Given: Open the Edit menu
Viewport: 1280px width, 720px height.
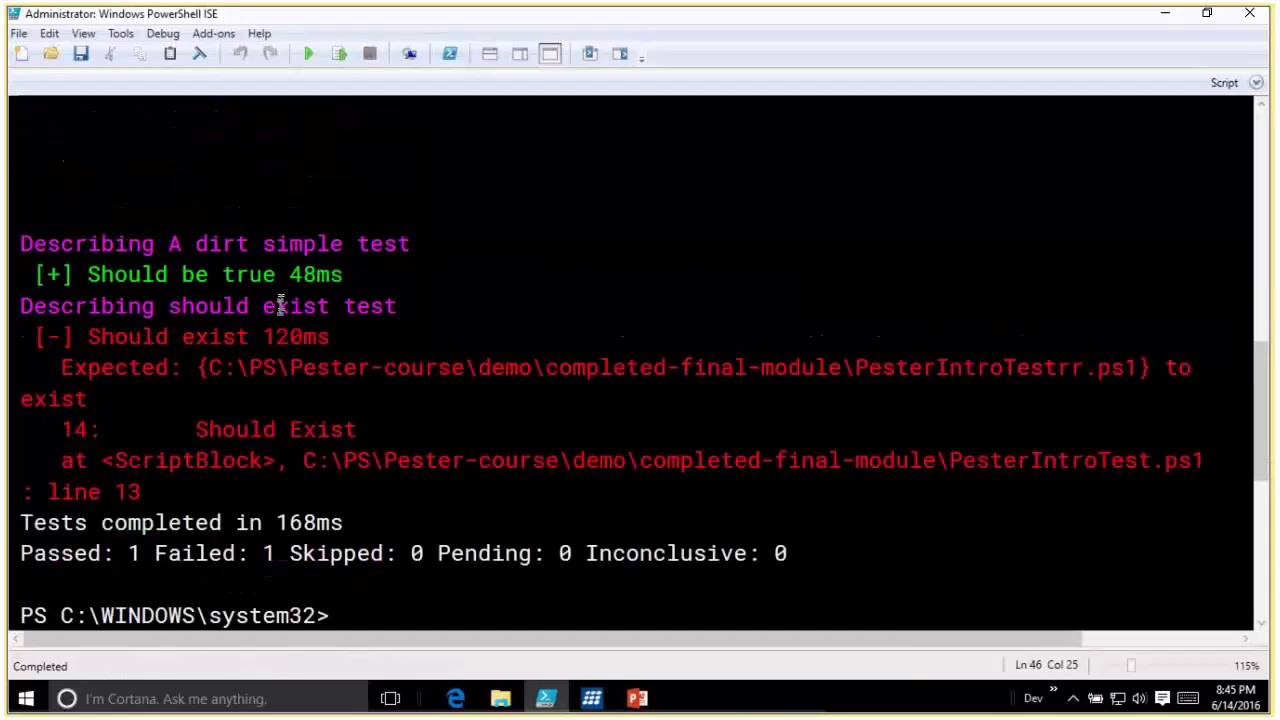Looking at the screenshot, I should click(49, 33).
